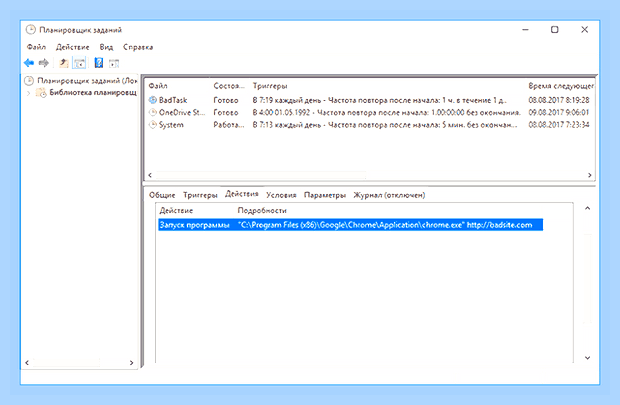The width and height of the screenshot is (620, 405).
Task: Maximize the Task Scheduler window
Action: click(x=555, y=30)
